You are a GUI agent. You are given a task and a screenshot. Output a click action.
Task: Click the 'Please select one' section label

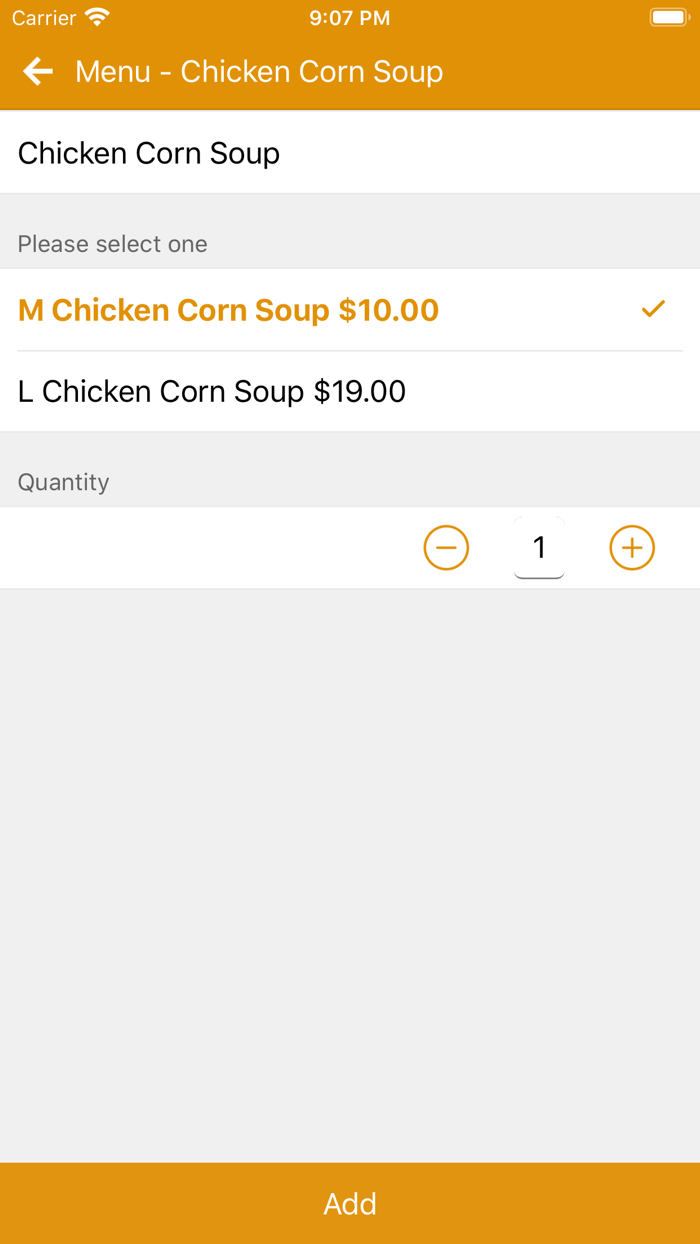tap(113, 244)
